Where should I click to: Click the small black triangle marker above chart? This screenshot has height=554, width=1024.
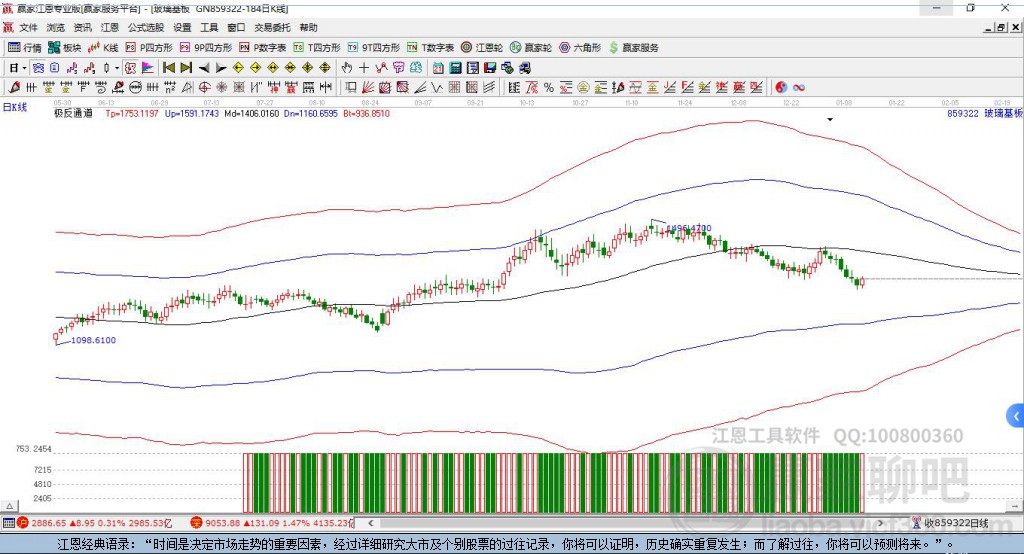click(x=830, y=120)
